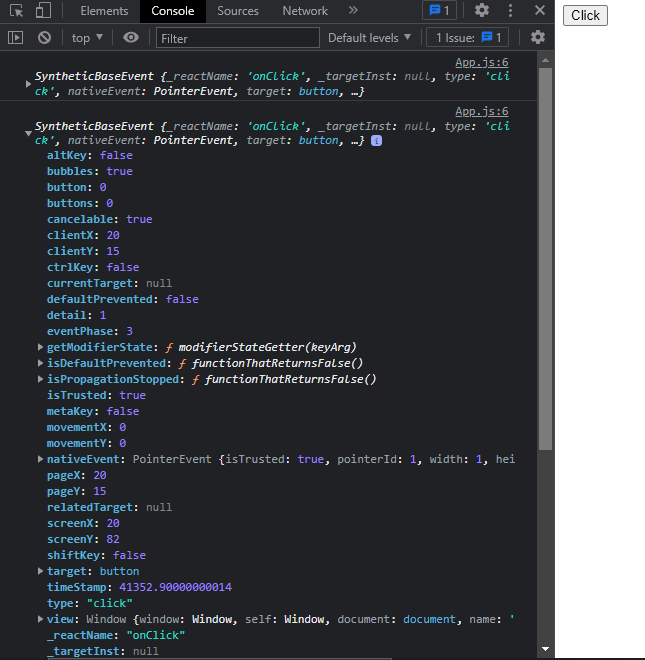The image size is (645, 660).
Task: Open DevTools settings gear icon
Action: tap(482, 11)
